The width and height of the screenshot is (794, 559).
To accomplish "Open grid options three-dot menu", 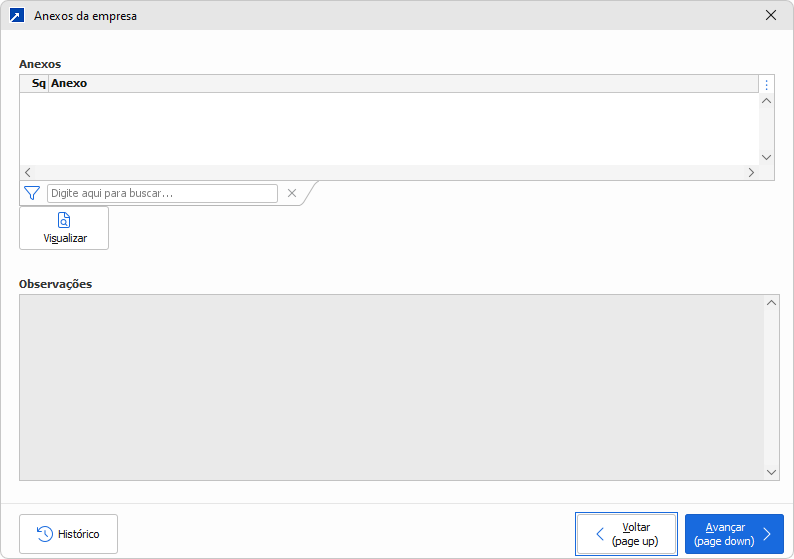I will [767, 84].
